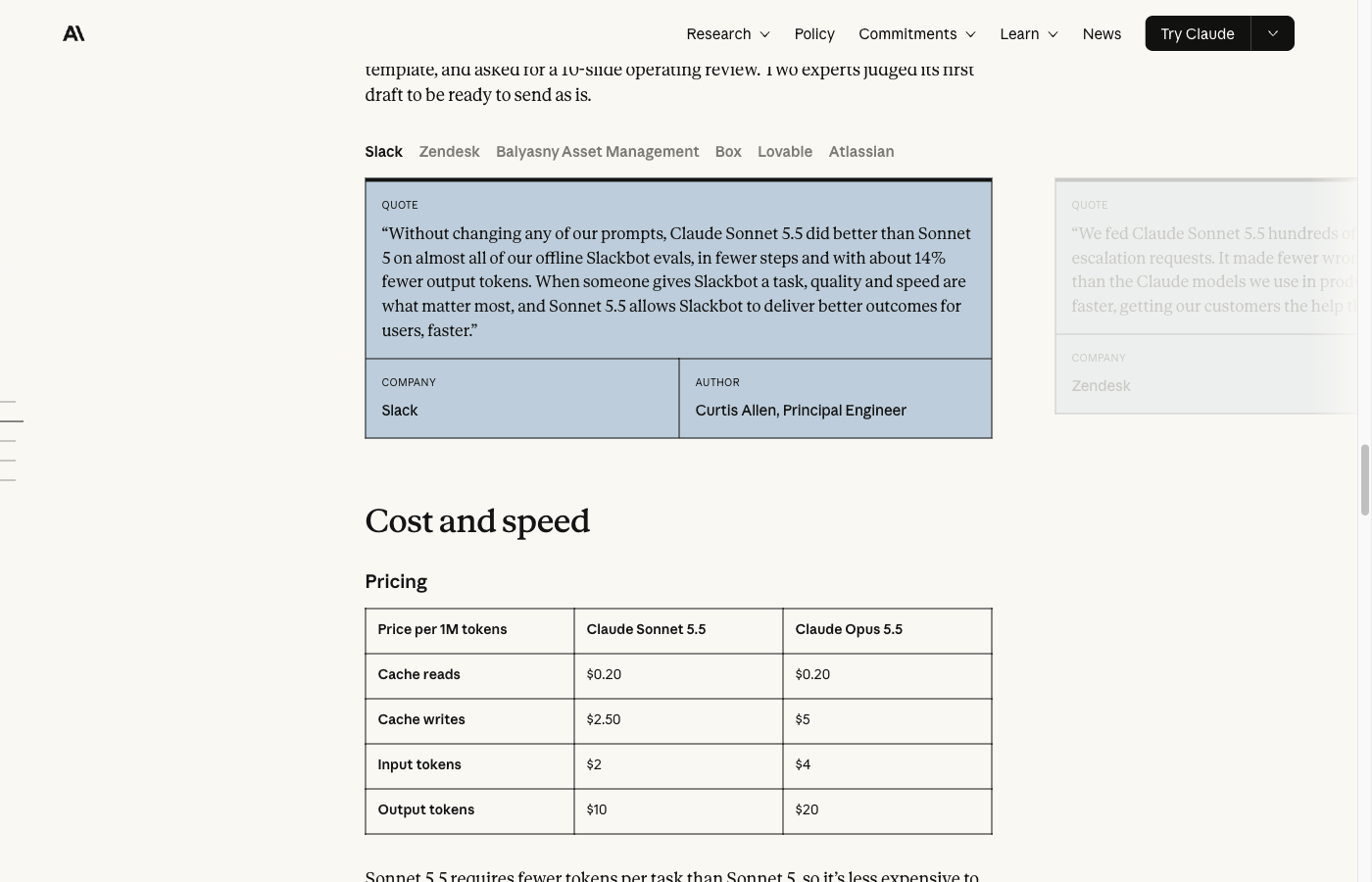The height and width of the screenshot is (882, 1372).
Task: Click the Pricing subheading
Action: click(x=396, y=581)
